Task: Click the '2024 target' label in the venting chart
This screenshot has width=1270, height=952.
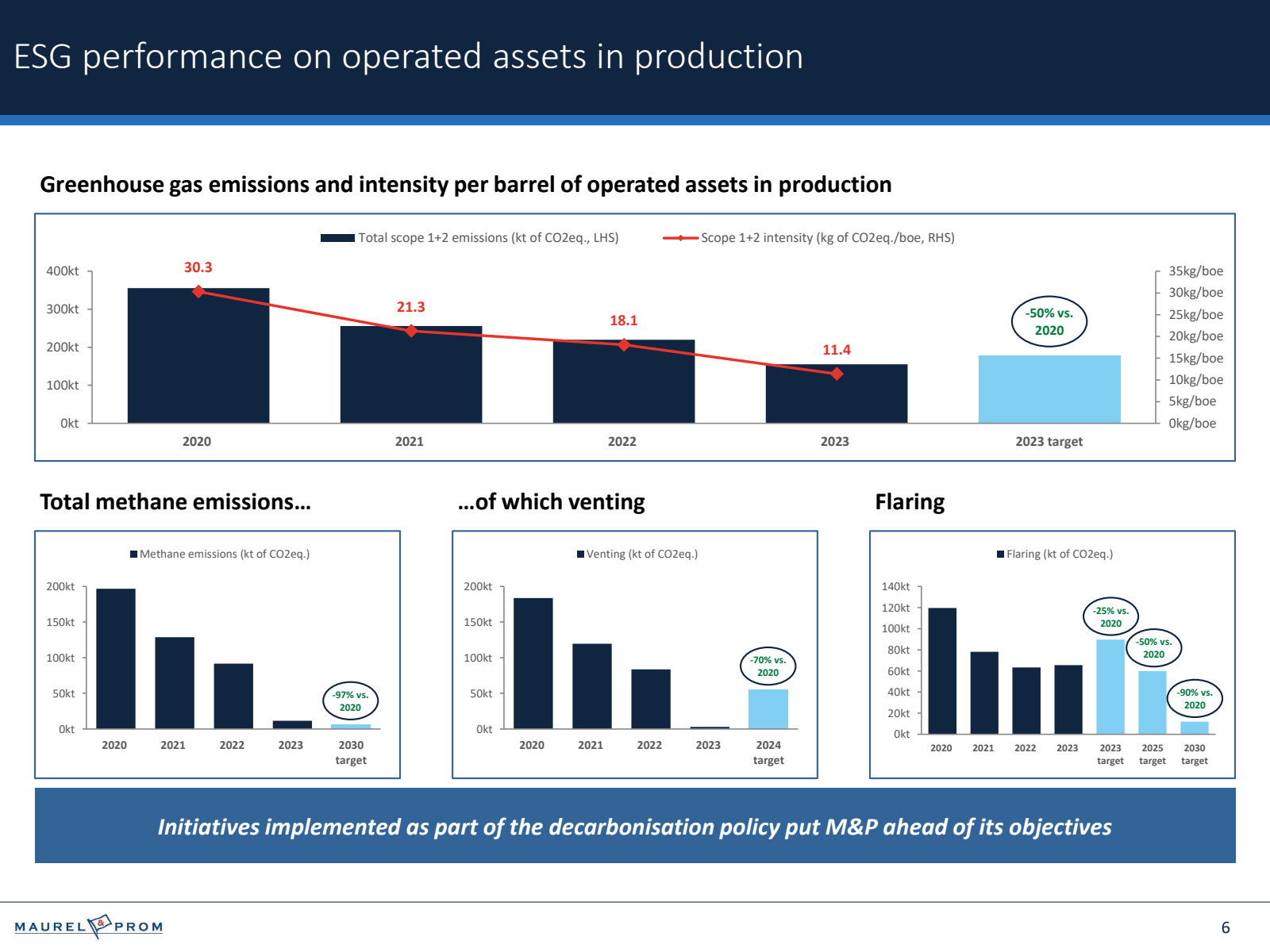Action: (x=768, y=752)
